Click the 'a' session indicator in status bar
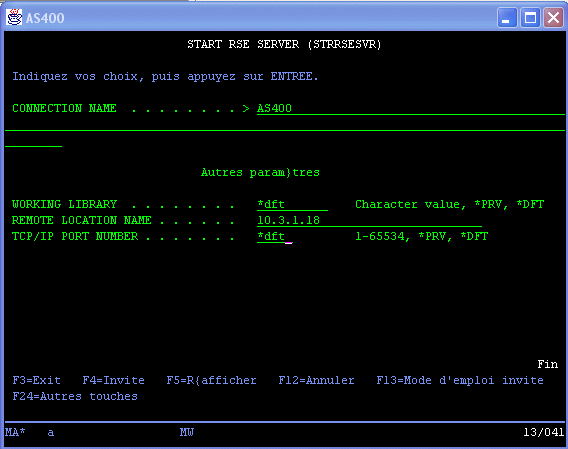 tap(51, 432)
